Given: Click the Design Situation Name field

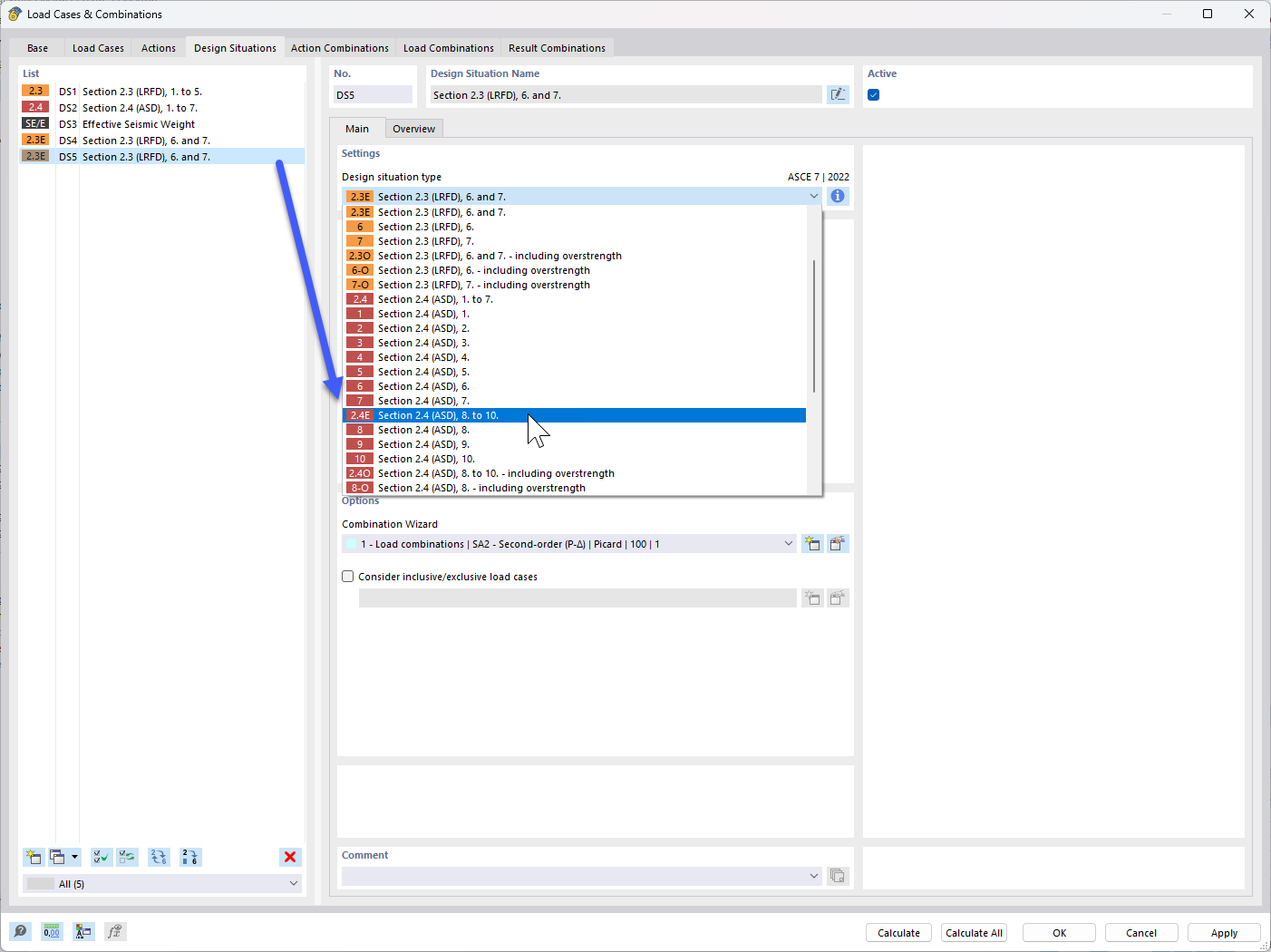Looking at the screenshot, I should [626, 94].
